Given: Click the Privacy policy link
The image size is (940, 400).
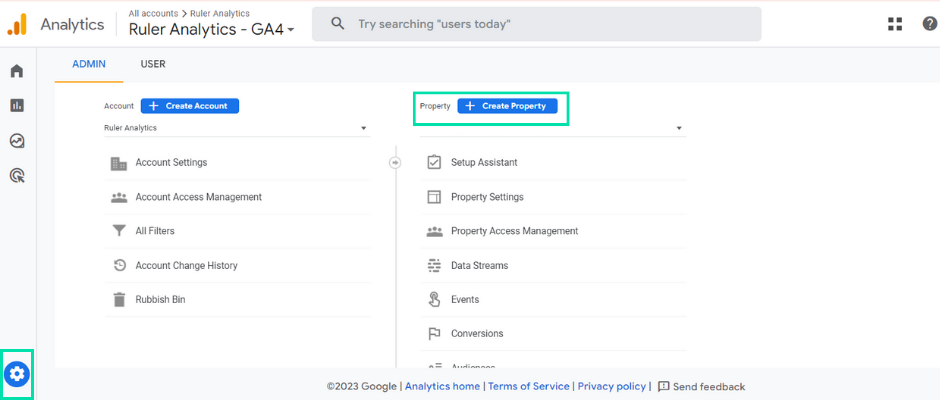Looking at the screenshot, I should coord(612,386).
